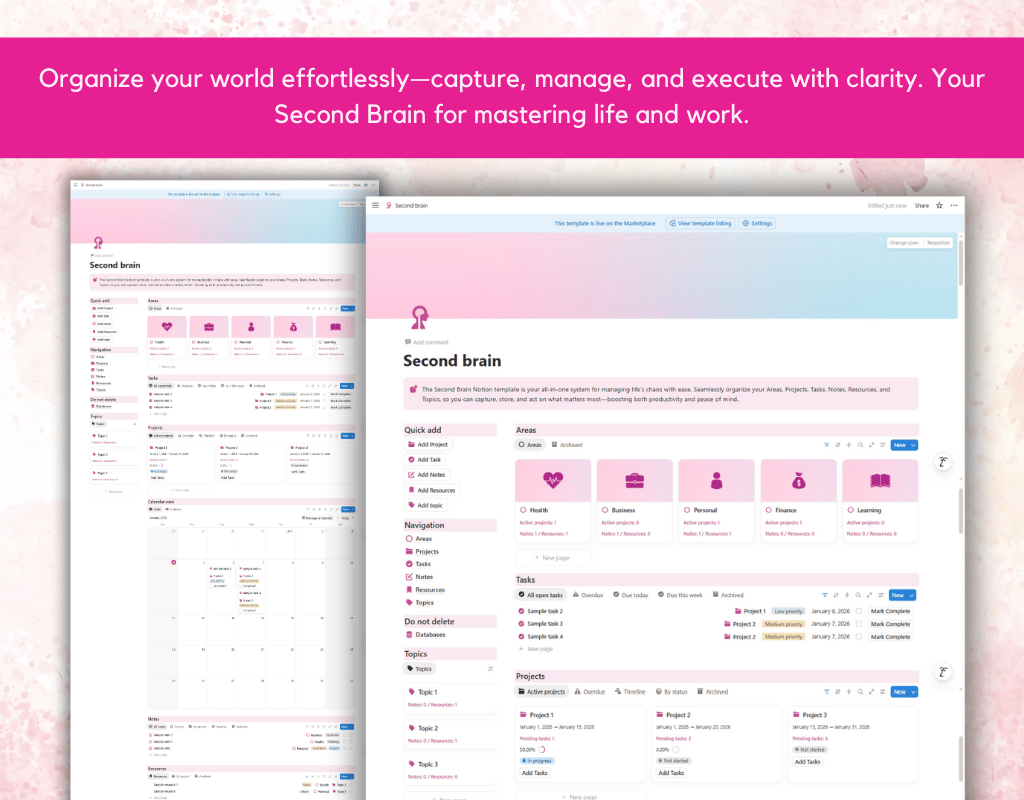This screenshot has width=1024, height=800.
Task: Open the Topic 1 card
Action: pyautogui.click(x=451, y=697)
